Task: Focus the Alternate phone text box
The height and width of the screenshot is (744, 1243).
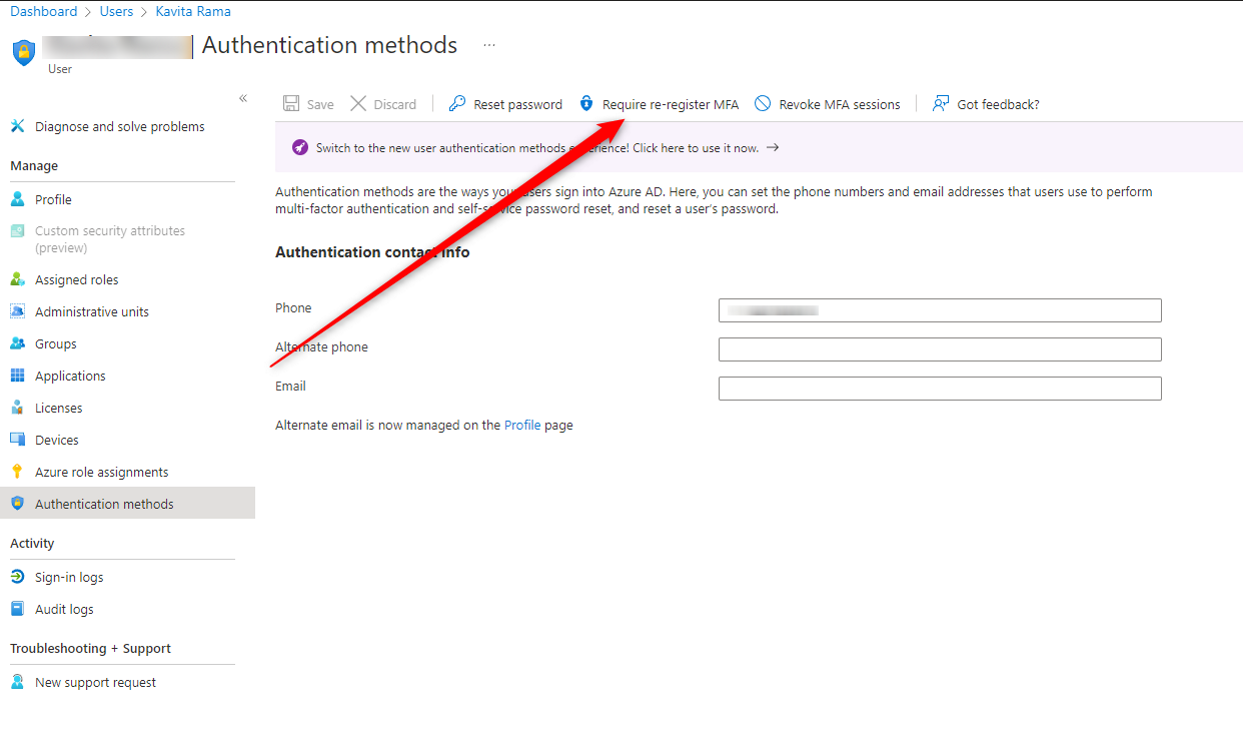Action: click(x=939, y=349)
